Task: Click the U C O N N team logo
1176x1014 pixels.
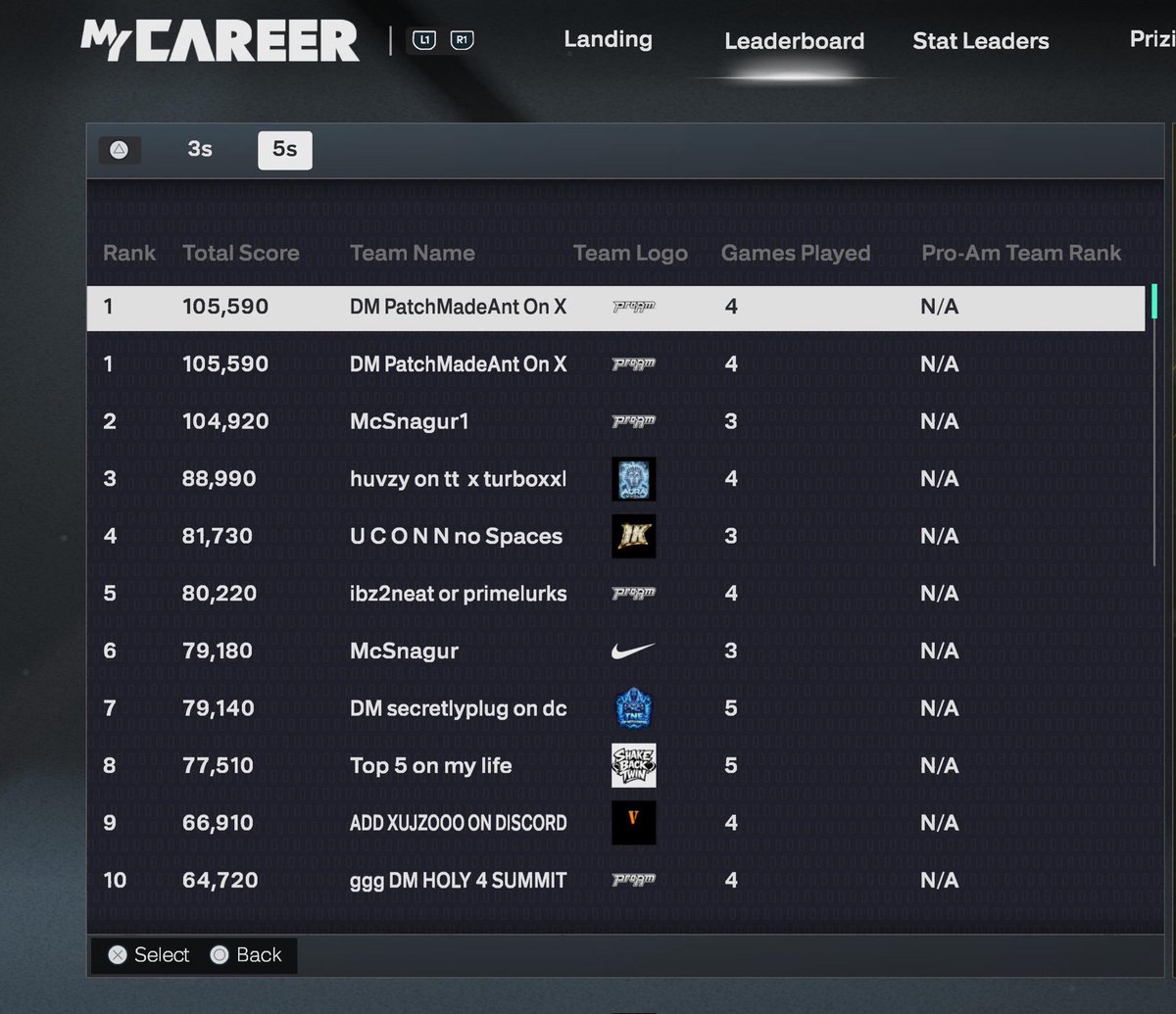Action: pyautogui.click(x=633, y=536)
